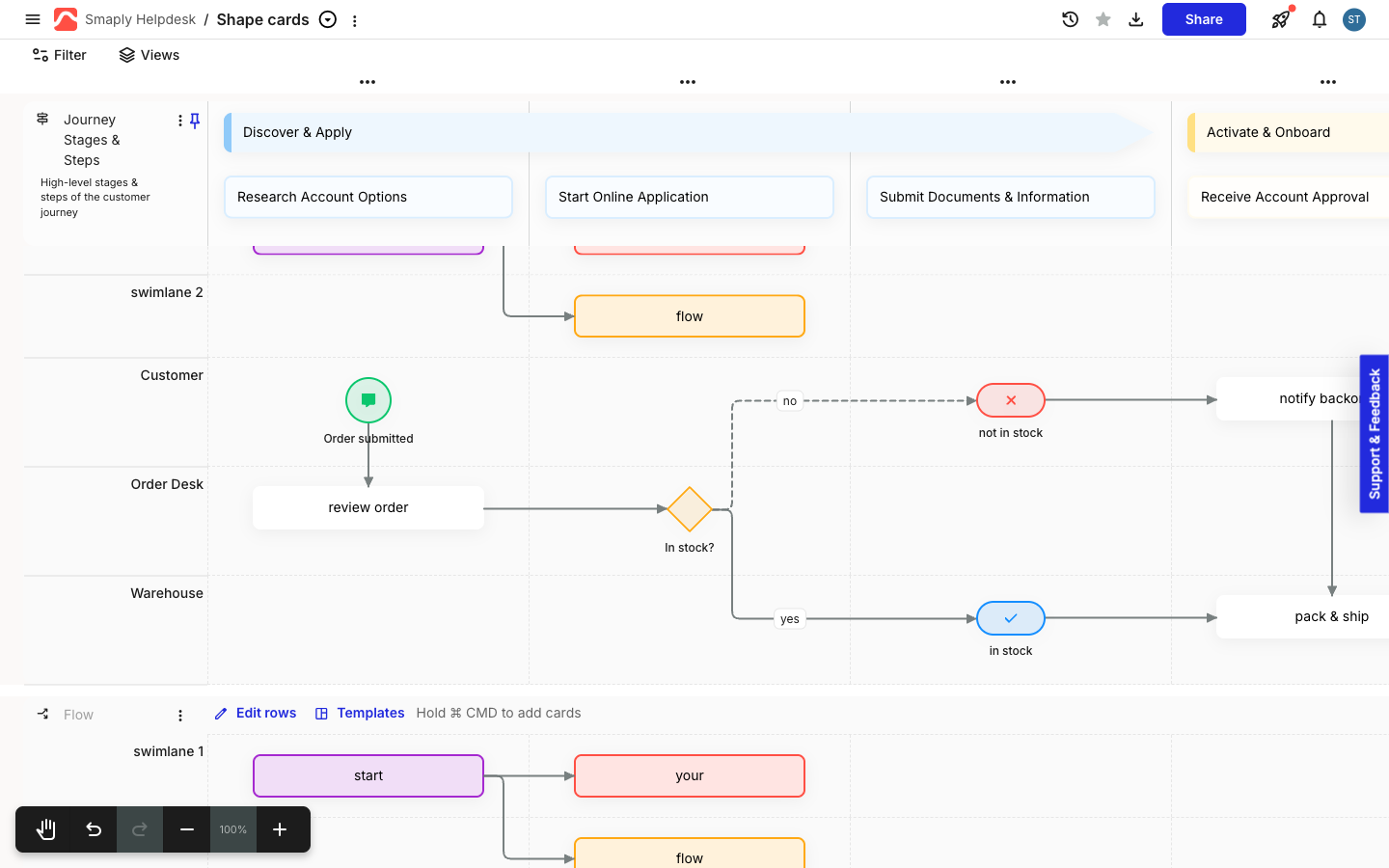The height and width of the screenshot is (868, 1389).
Task: Select the purple start card in swimlane 1
Action: pos(368,775)
